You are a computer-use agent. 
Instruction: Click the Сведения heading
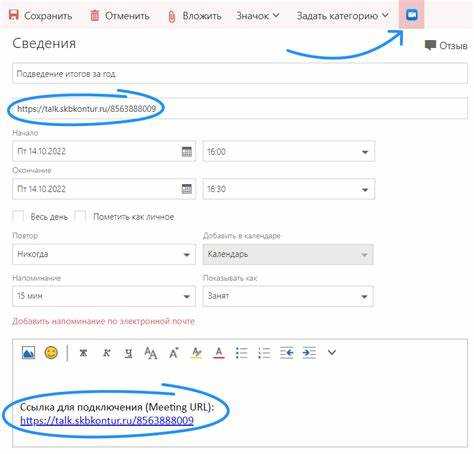(44, 43)
